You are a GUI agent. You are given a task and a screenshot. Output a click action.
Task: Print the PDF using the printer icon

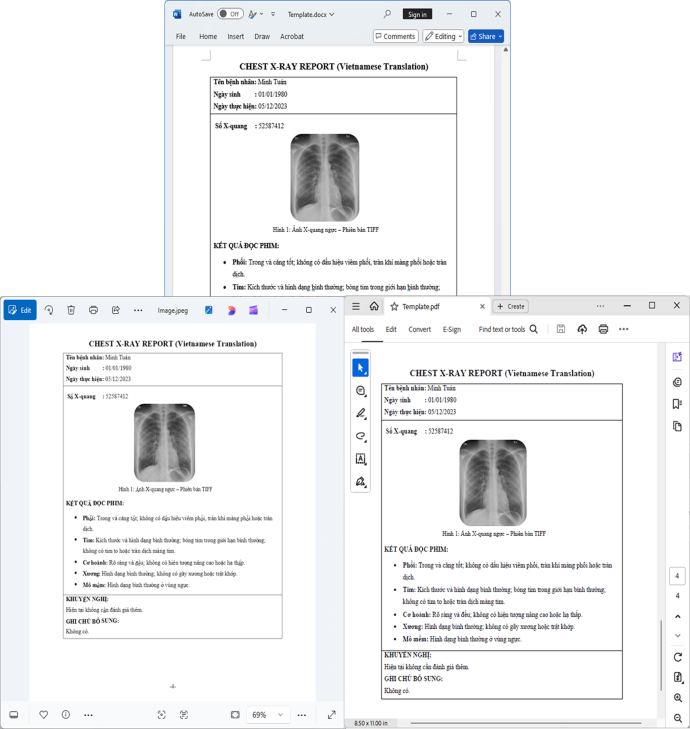click(603, 329)
